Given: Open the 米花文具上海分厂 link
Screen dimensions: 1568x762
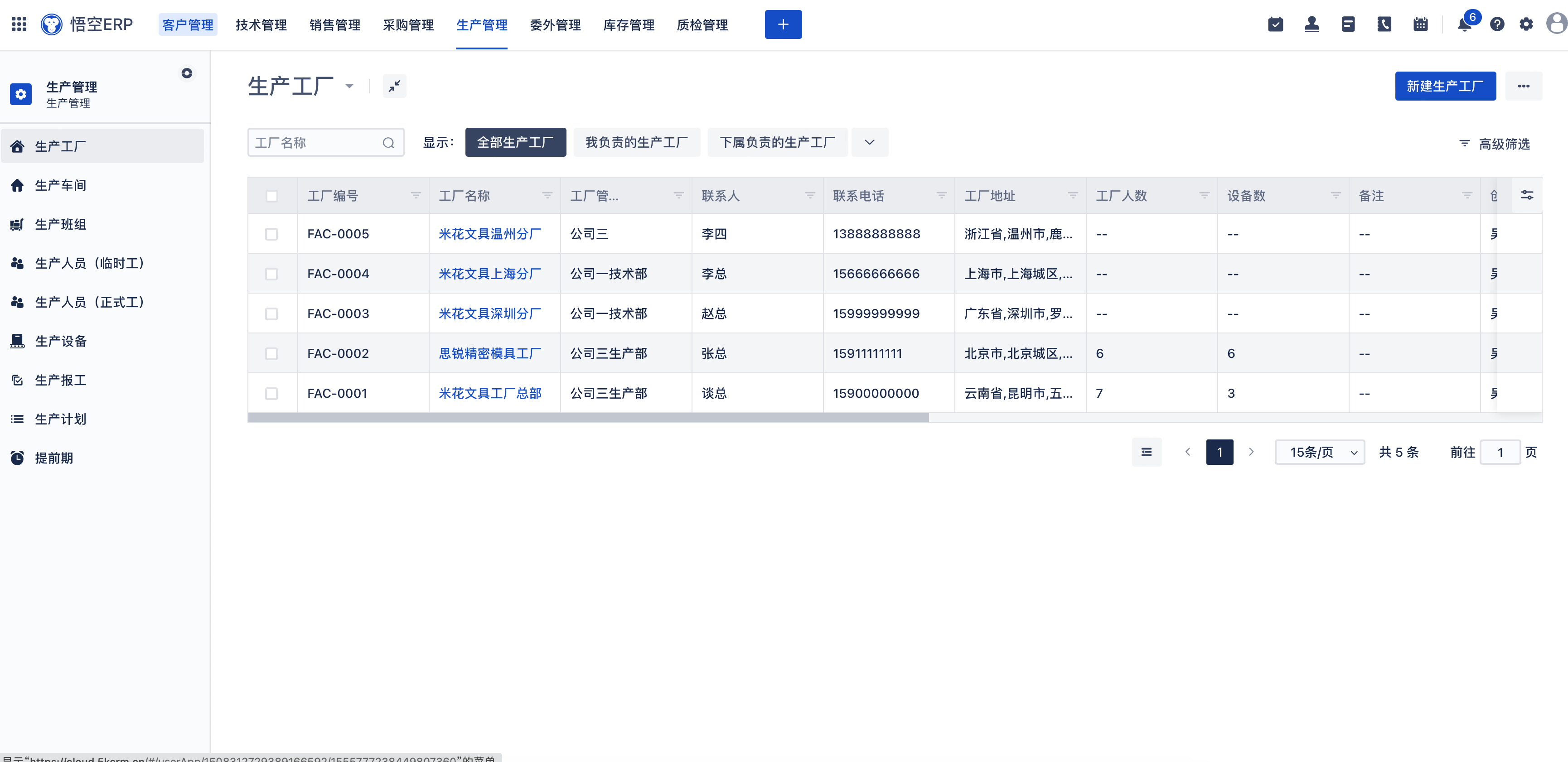Looking at the screenshot, I should (x=489, y=274).
